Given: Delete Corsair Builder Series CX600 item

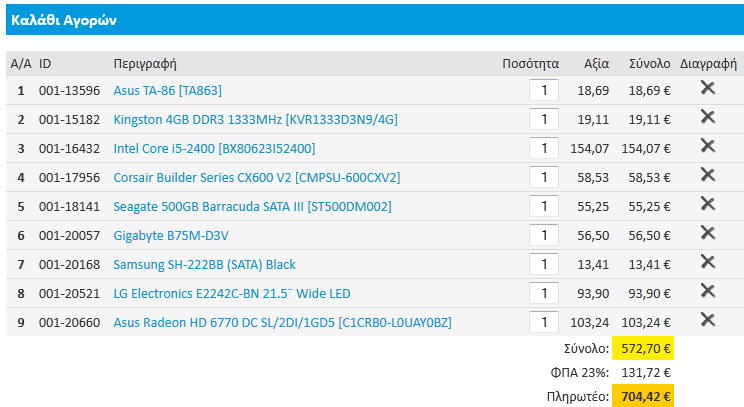Looking at the screenshot, I should coord(707,175).
